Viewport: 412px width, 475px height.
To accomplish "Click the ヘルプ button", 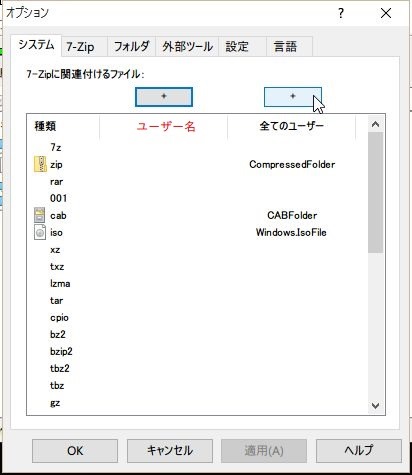I will (x=359, y=451).
